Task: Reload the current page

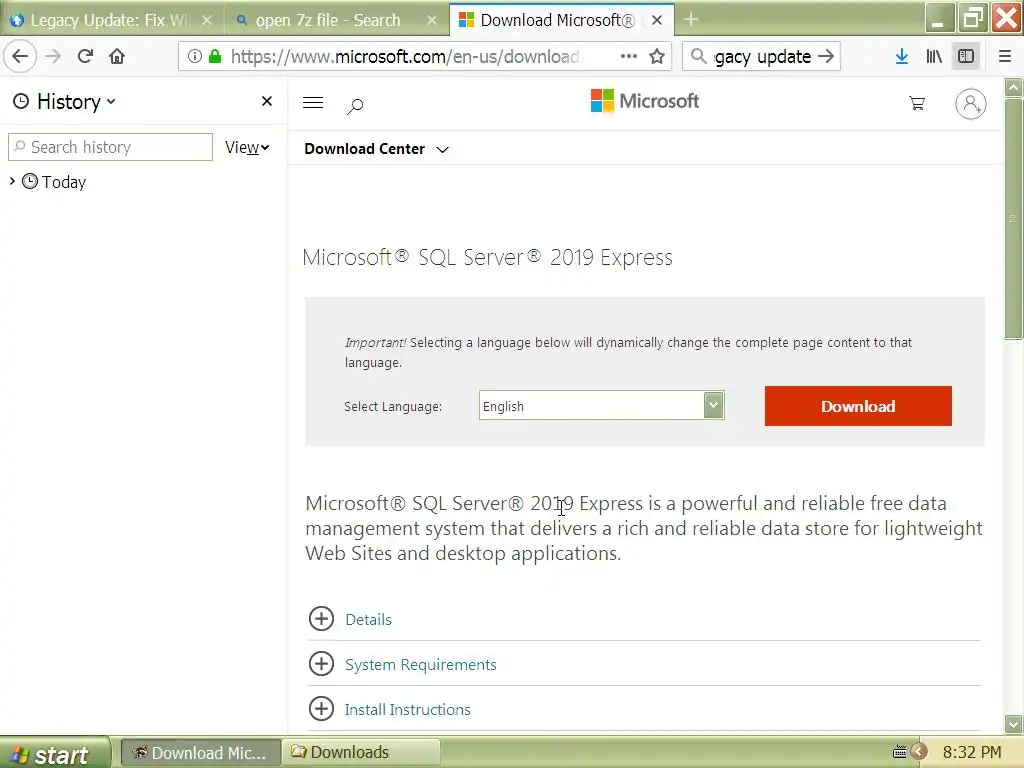Action: [x=85, y=56]
